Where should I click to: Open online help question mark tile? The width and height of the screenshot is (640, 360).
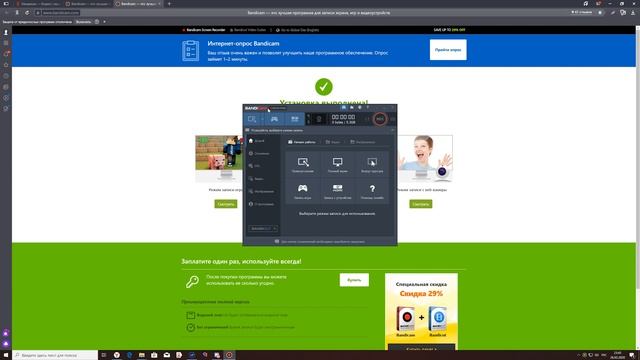coord(372,191)
